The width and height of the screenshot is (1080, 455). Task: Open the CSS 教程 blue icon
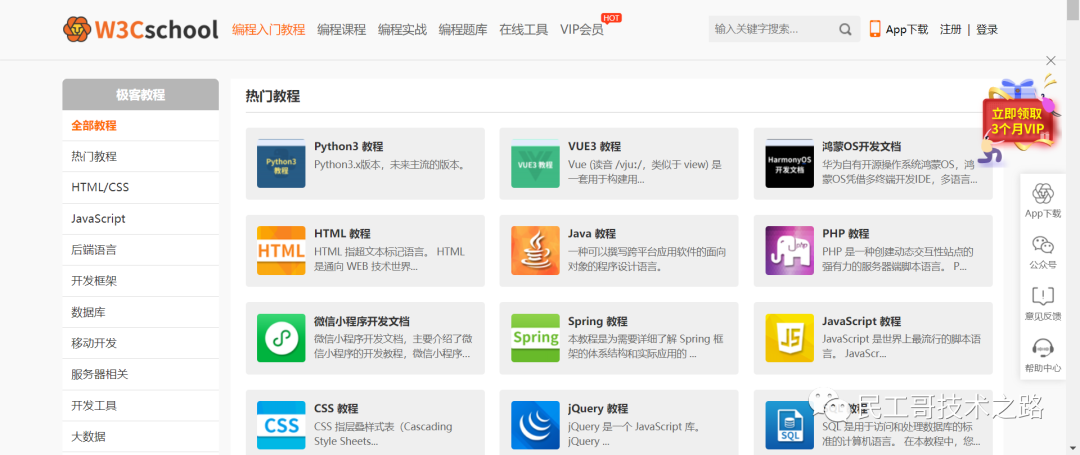pos(281,425)
